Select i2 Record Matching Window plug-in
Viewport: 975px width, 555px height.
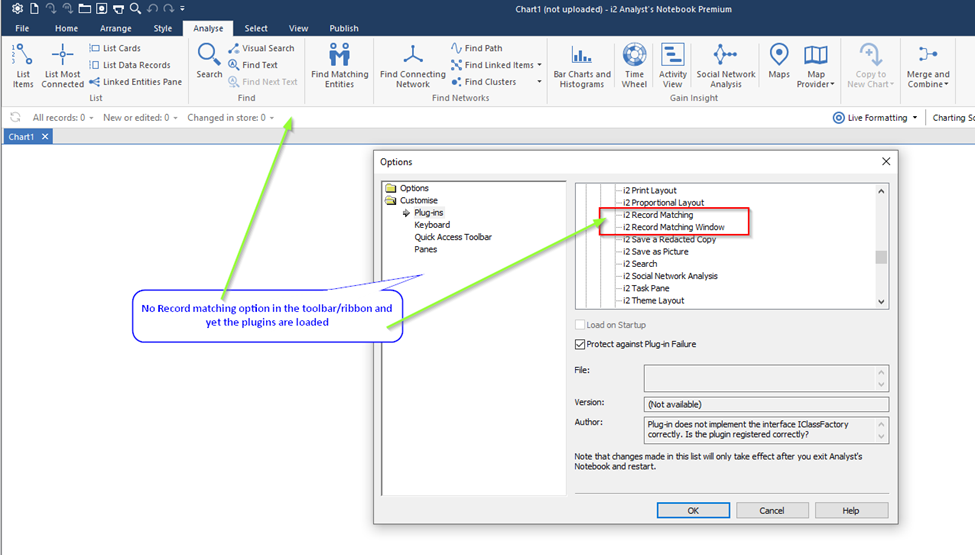pos(673,227)
